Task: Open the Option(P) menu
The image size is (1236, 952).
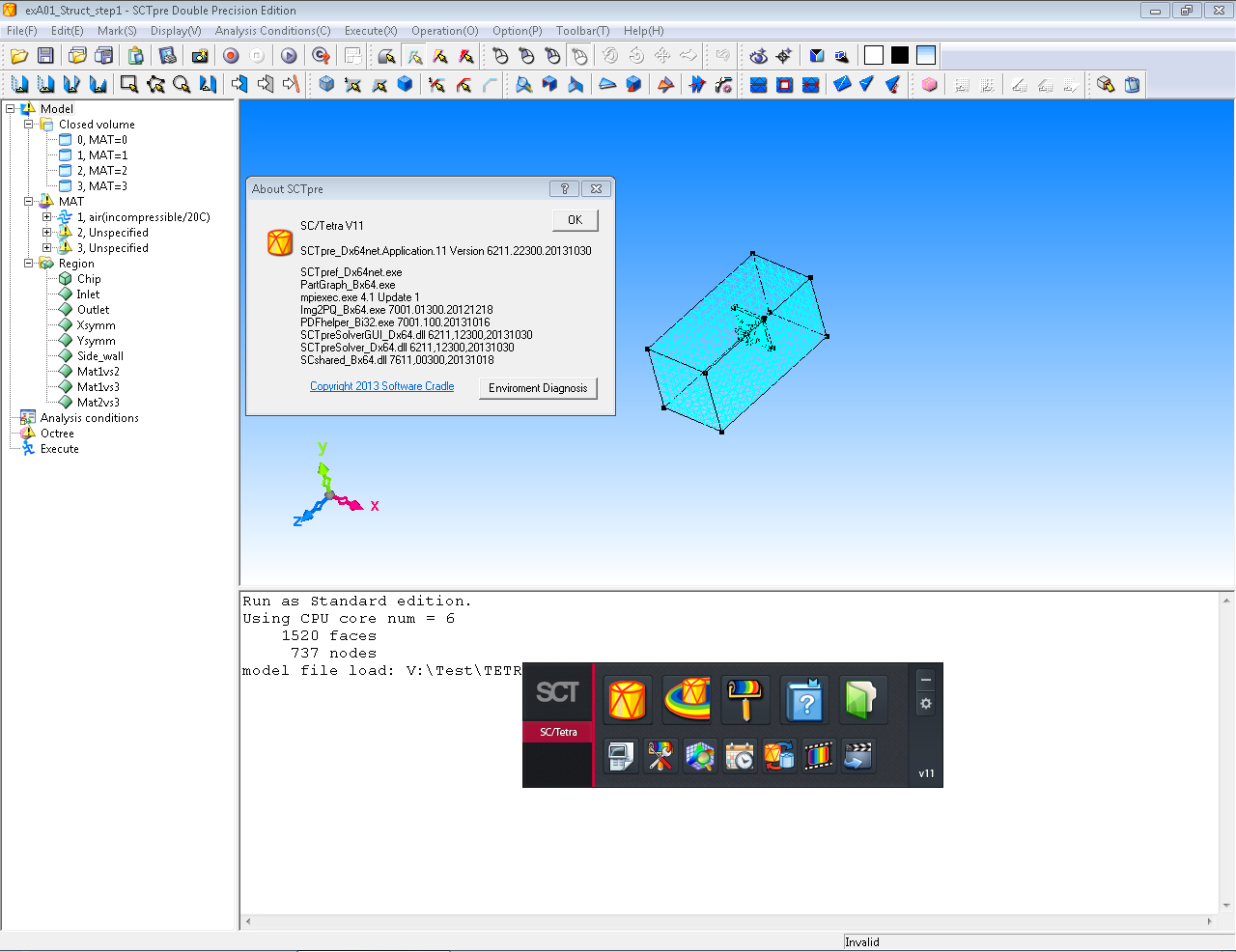Action: pos(518,31)
